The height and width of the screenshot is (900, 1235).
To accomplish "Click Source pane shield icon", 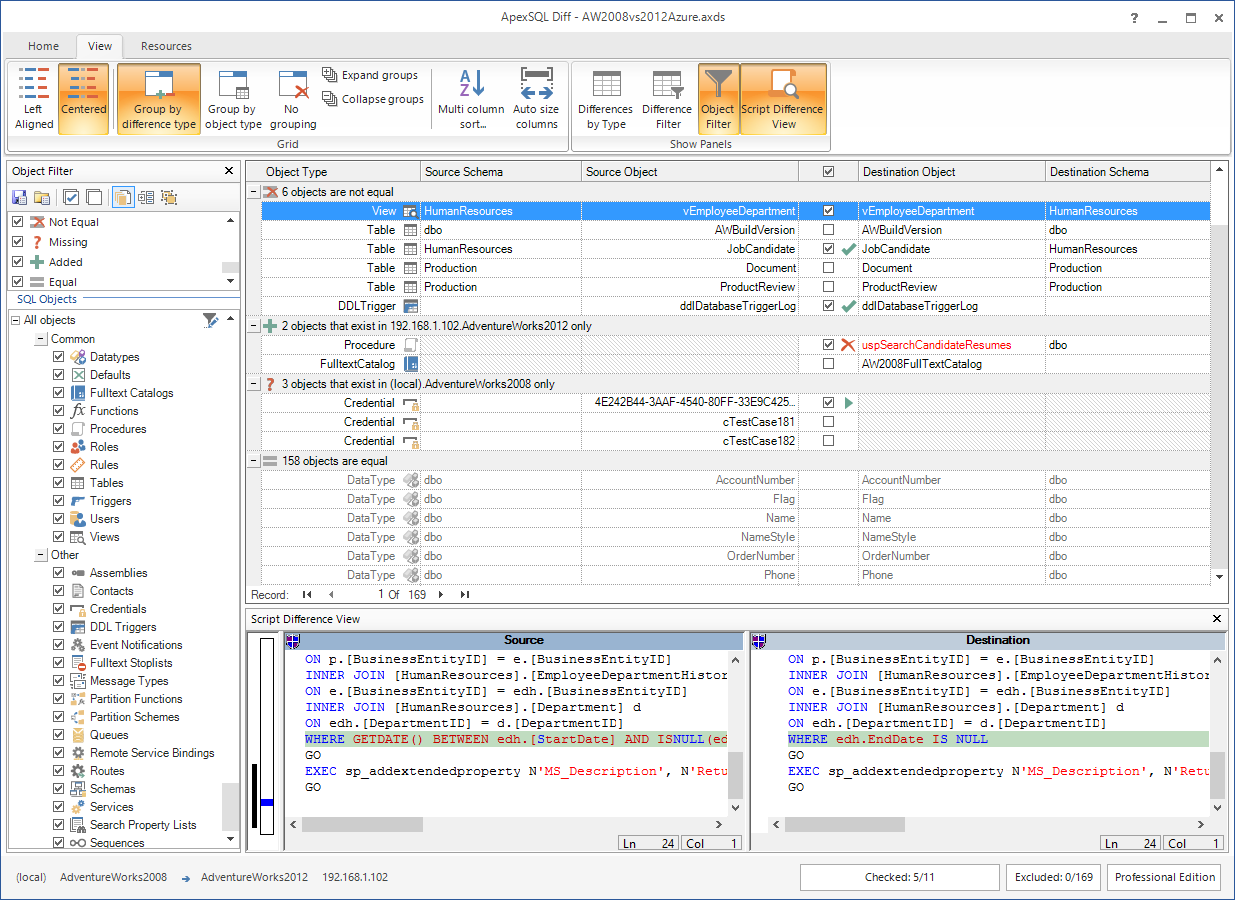I will 292,640.
